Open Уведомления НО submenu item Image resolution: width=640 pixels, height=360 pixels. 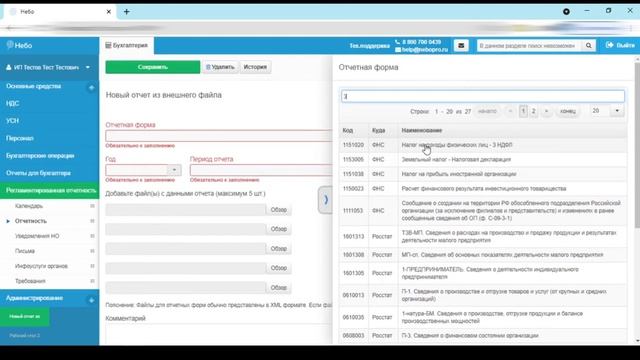(37, 236)
